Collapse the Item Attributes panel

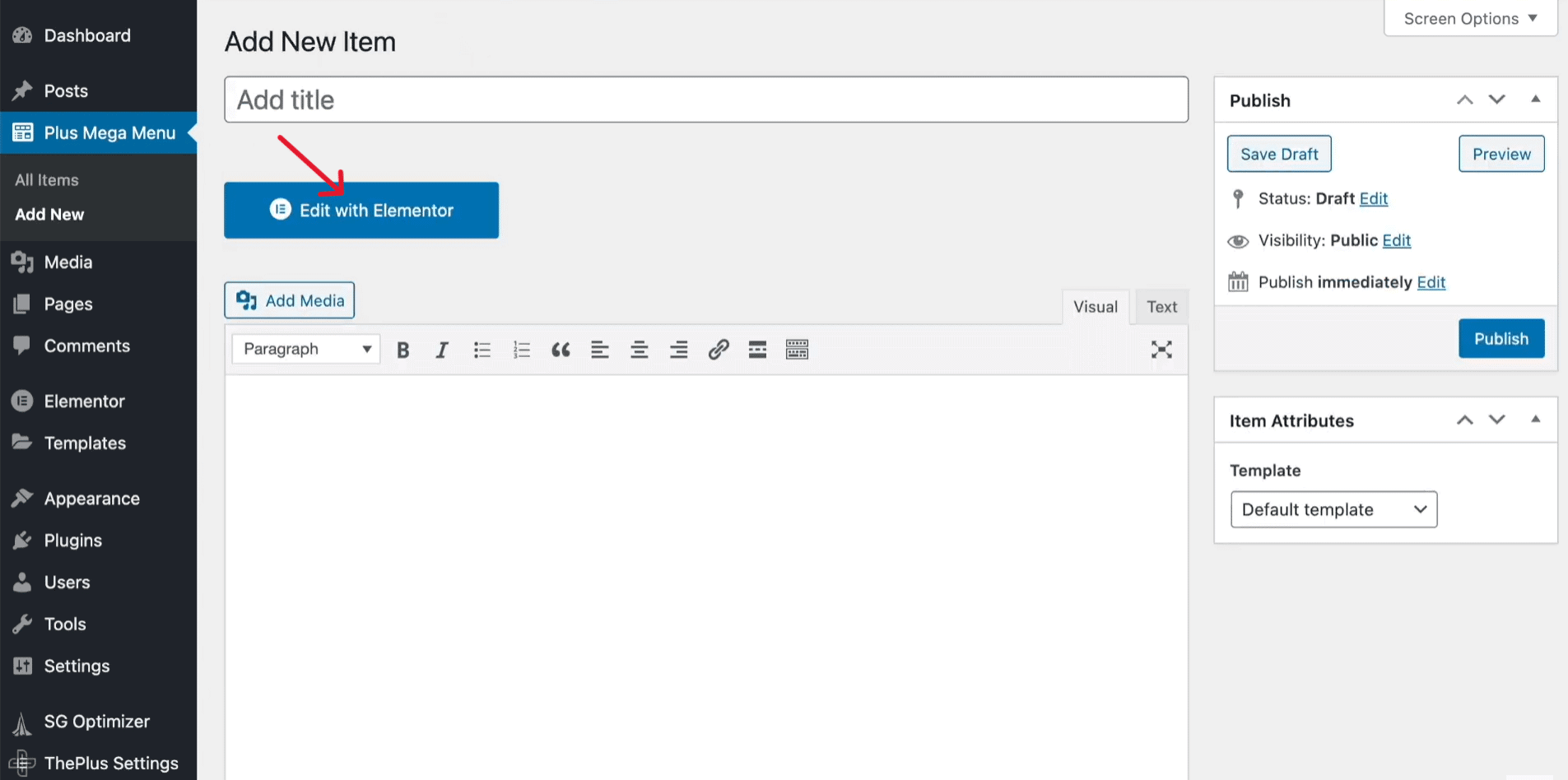(x=1535, y=419)
